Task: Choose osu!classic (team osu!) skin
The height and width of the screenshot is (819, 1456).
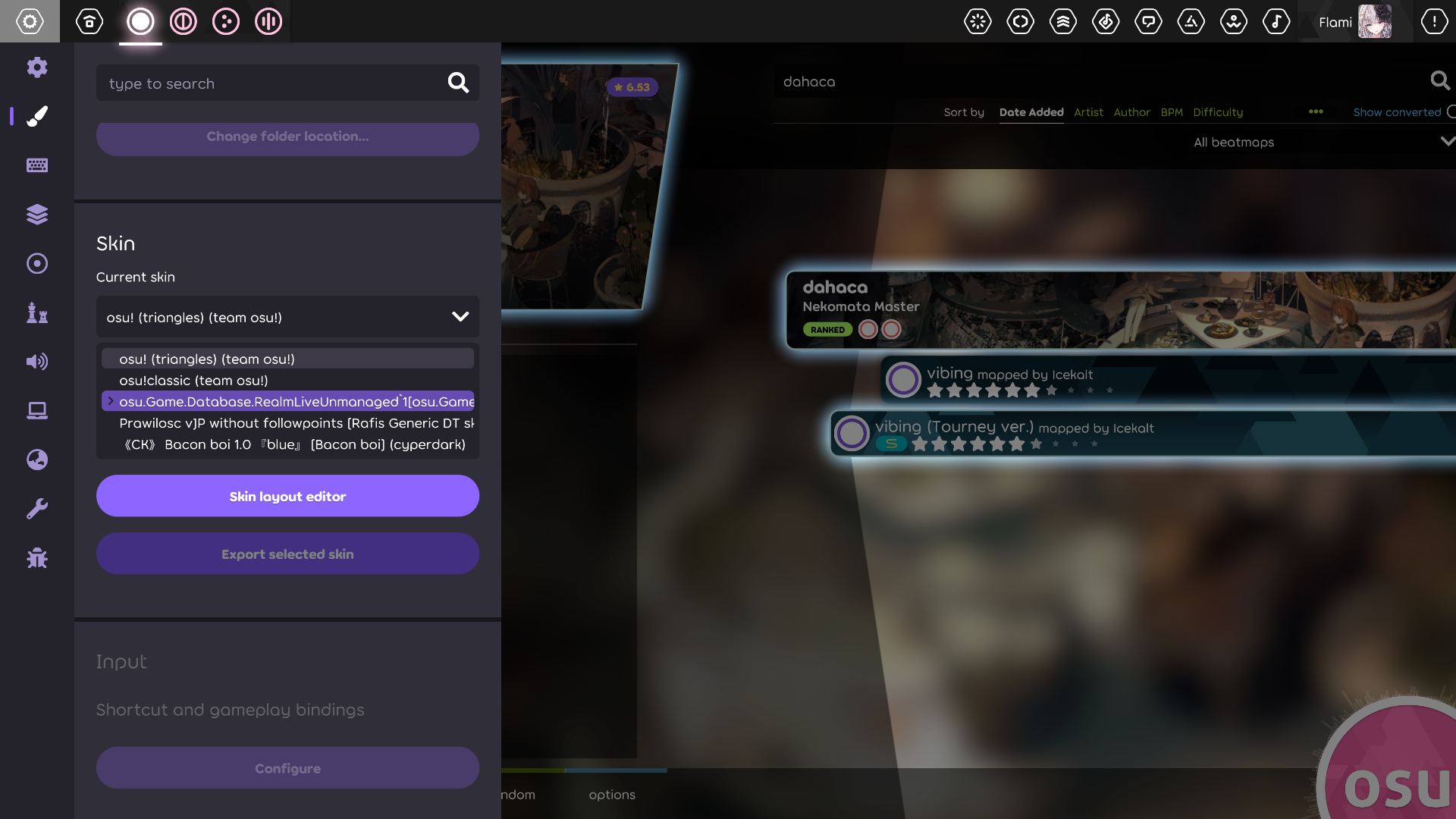Action: pyautogui.click(x=287, y=380)
